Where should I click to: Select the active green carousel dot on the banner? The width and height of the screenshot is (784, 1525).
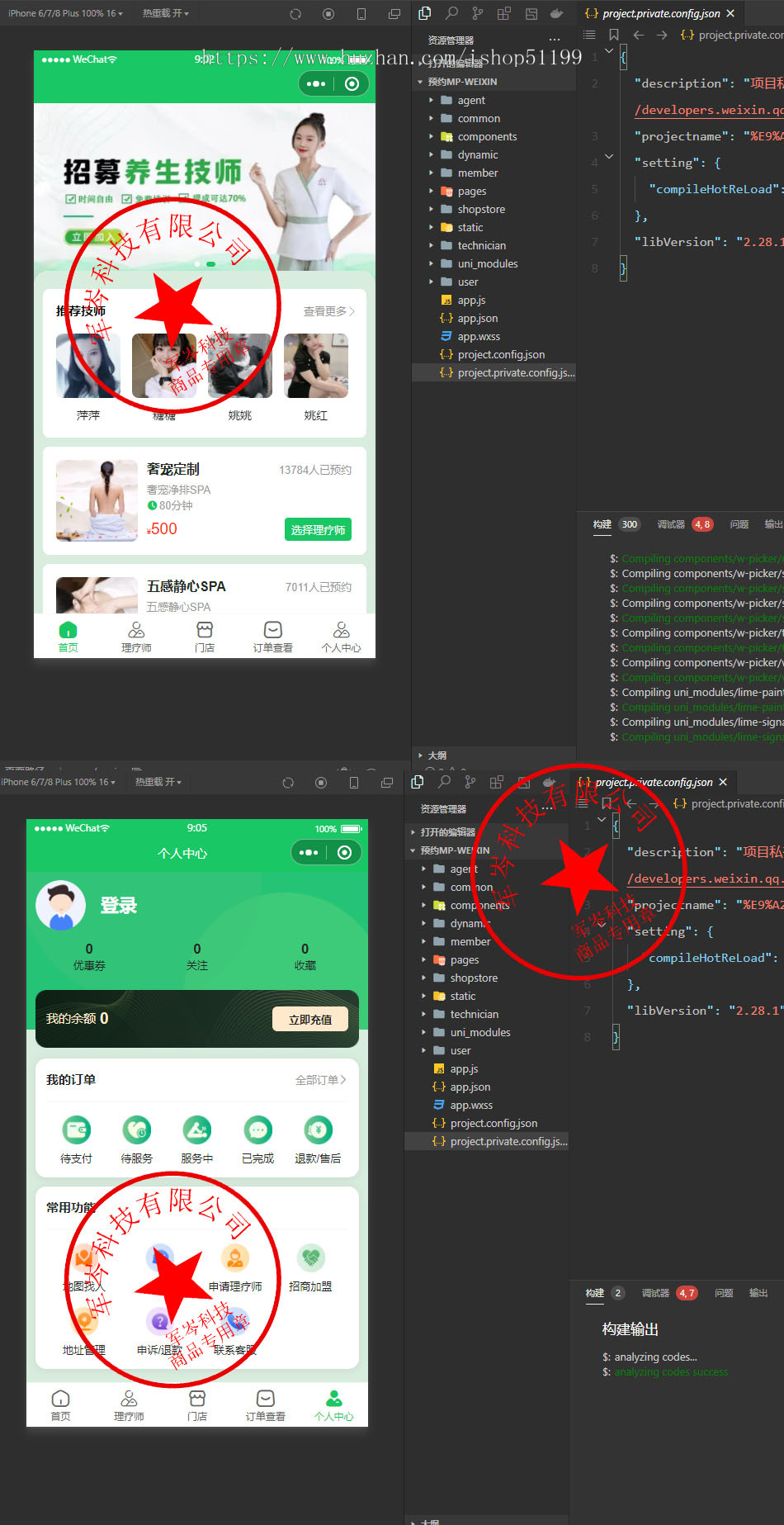[x=211, y=264]
